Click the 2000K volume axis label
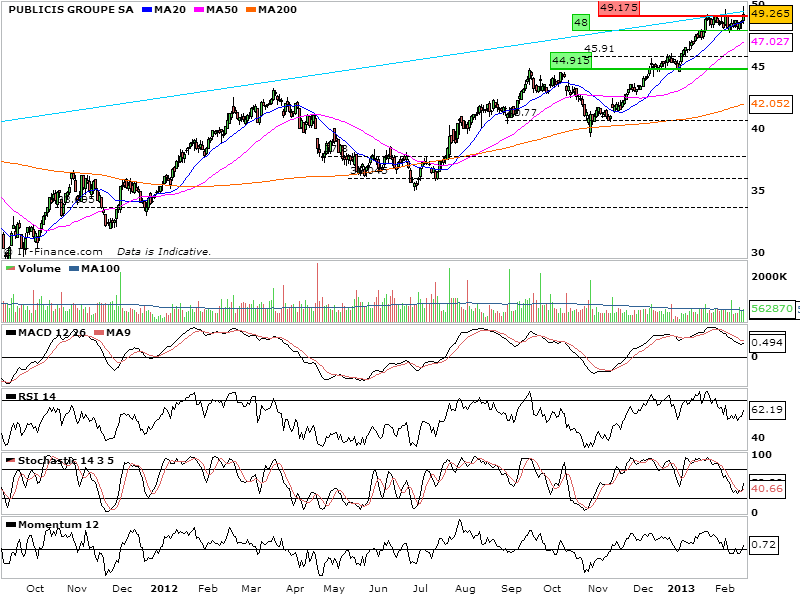 (x=769, y=277)
